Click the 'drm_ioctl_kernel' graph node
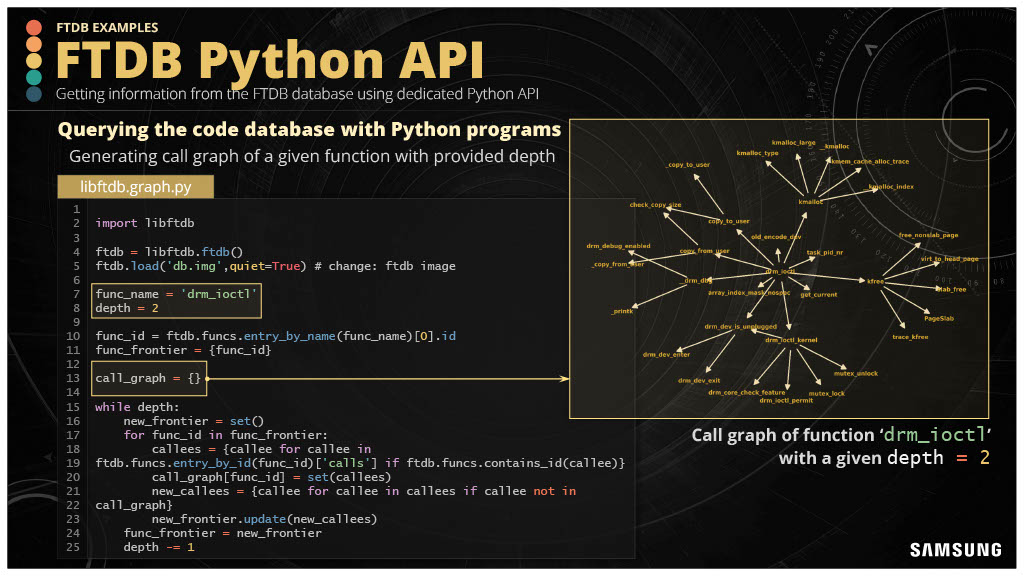The image size is (1024, 576). pos(791,340)
